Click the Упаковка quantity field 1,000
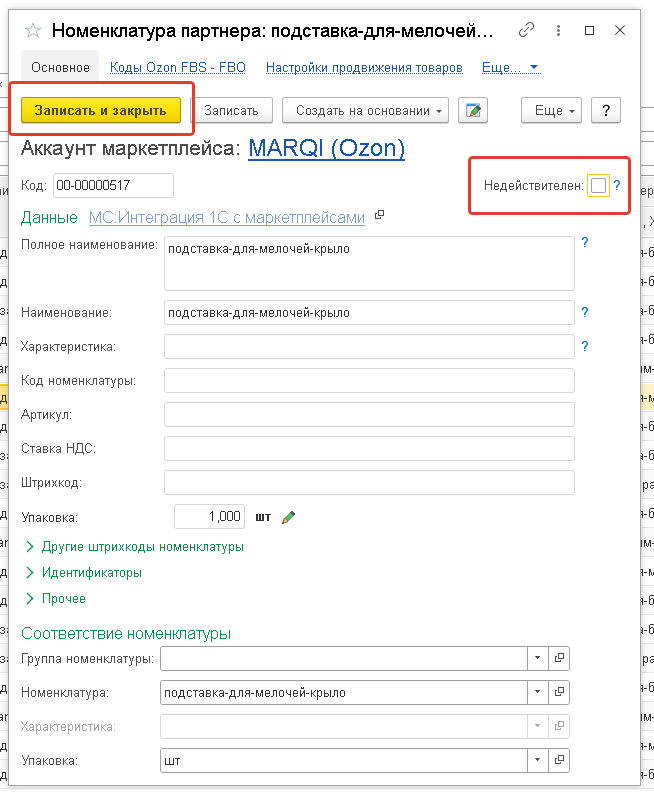This screenshot has height=797, width=654. pyautogui.click(x=209, y=517)
